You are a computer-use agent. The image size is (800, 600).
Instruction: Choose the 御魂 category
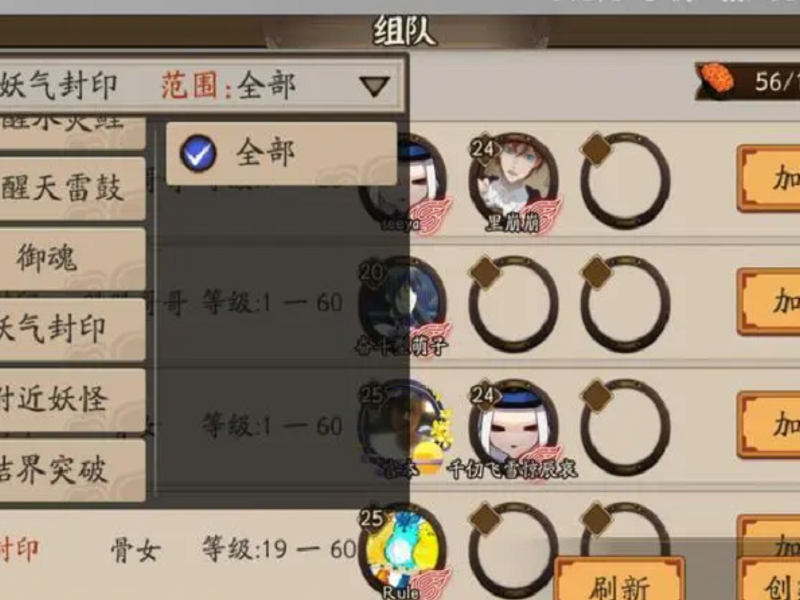pos(72,259)
